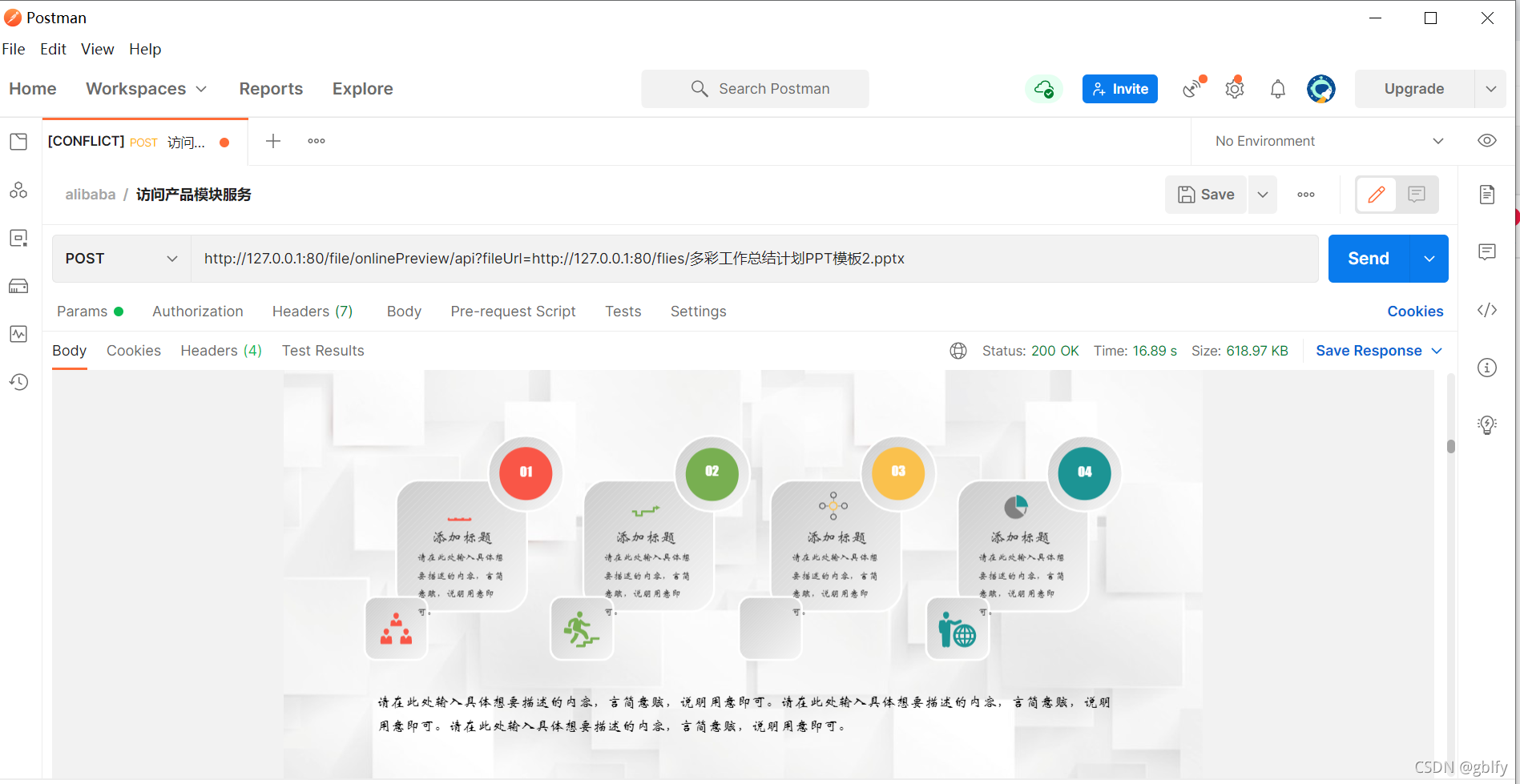Open the Documentation panel
The width and height of the screenshot is (1520, 784).
coord(1487,194)
